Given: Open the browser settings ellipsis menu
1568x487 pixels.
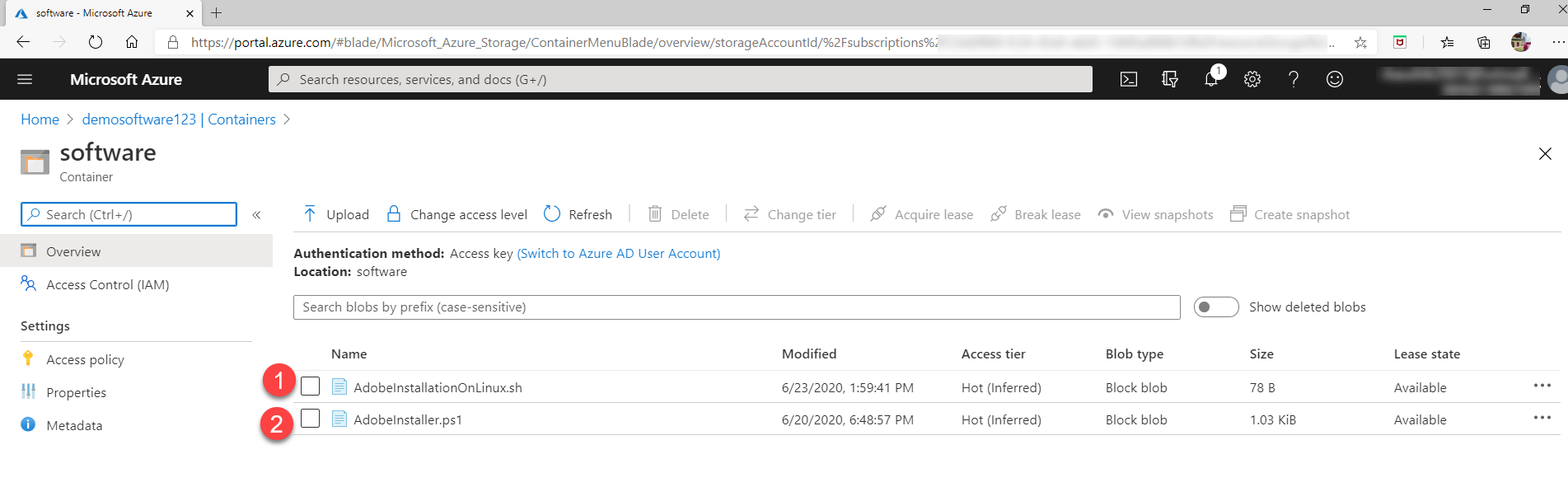Looking at the screenshot, I should click(x=1557, y=42).
